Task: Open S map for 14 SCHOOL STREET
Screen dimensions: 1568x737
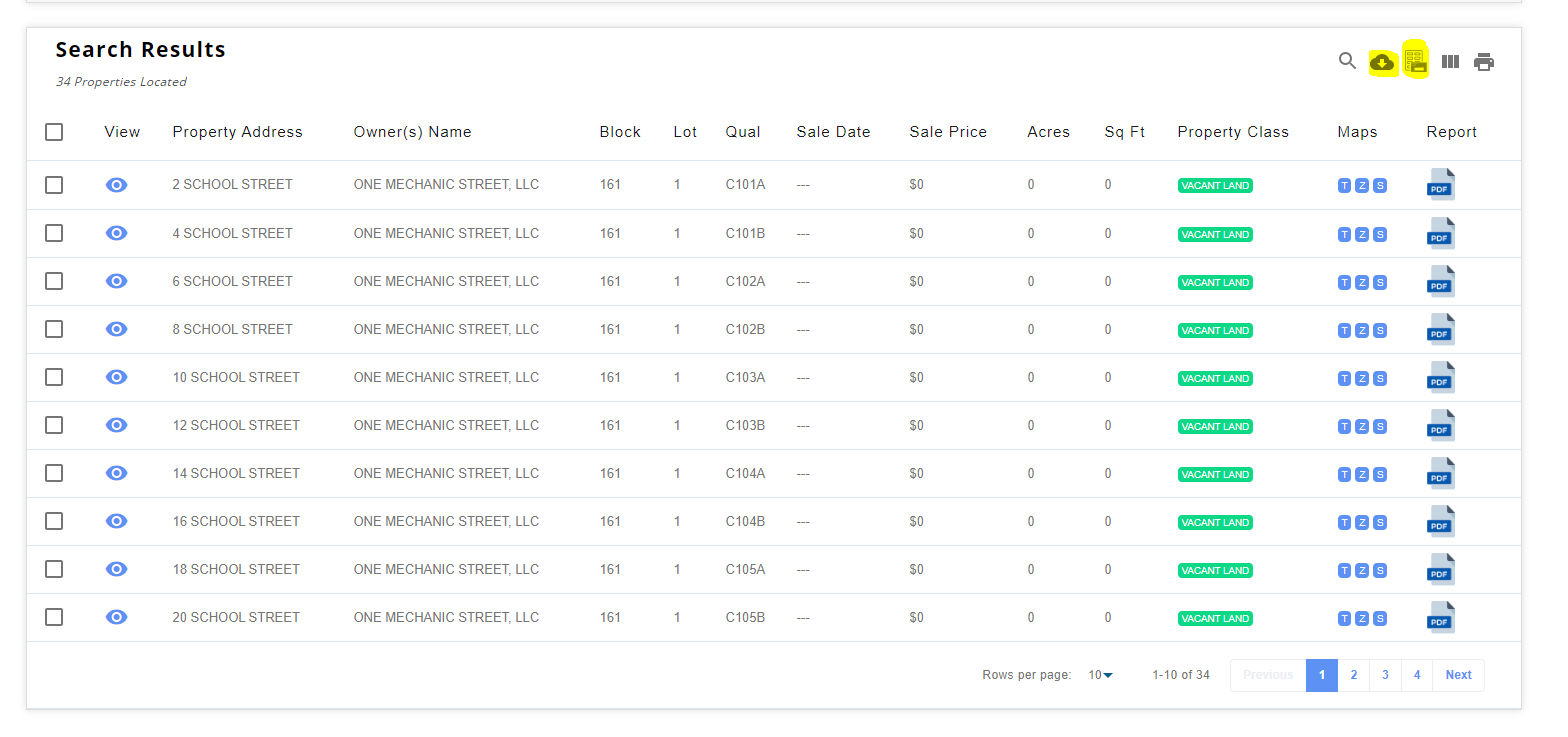Action: [1380, 474]
